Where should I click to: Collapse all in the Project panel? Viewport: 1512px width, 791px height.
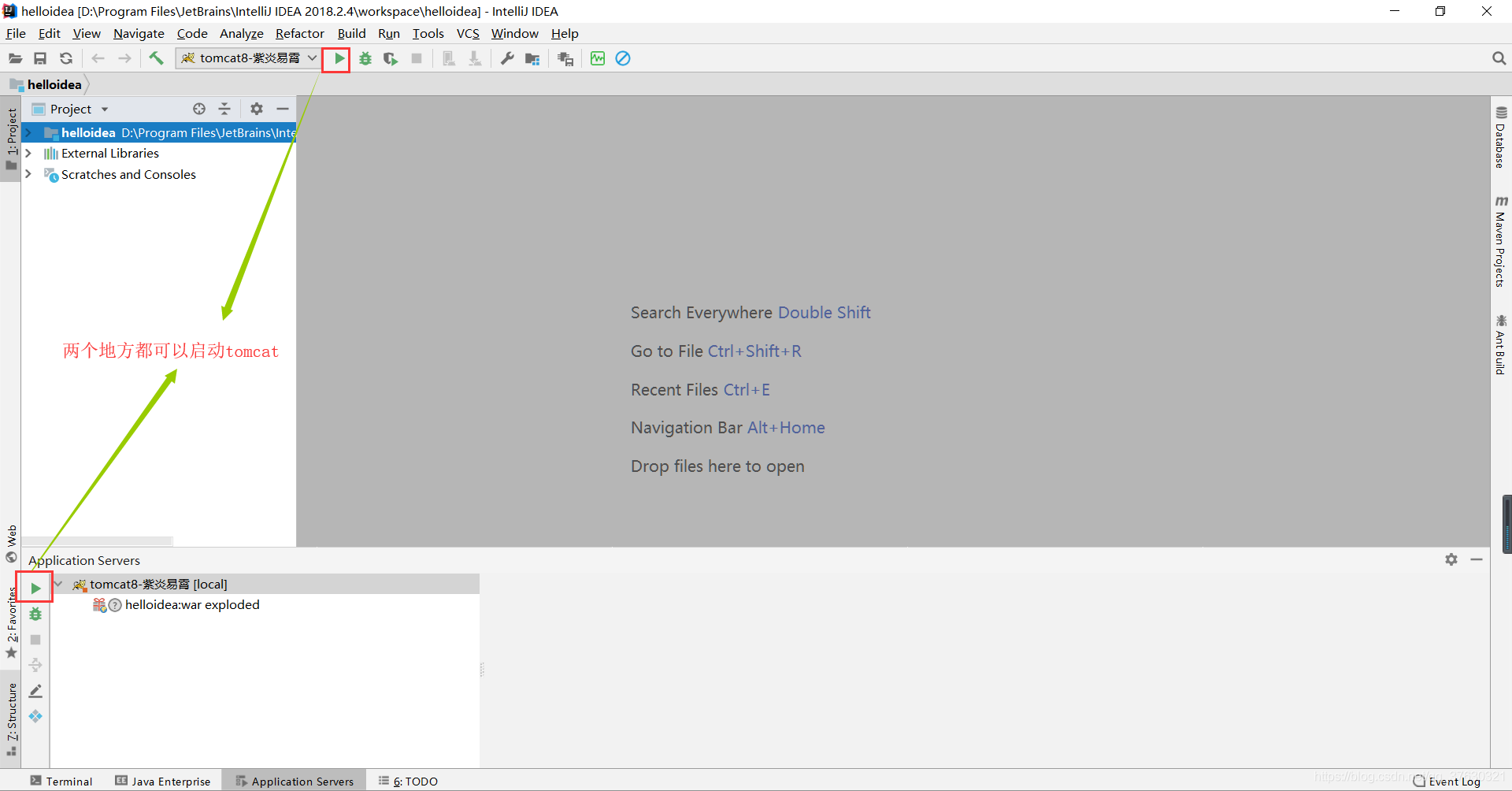(224, 109)
